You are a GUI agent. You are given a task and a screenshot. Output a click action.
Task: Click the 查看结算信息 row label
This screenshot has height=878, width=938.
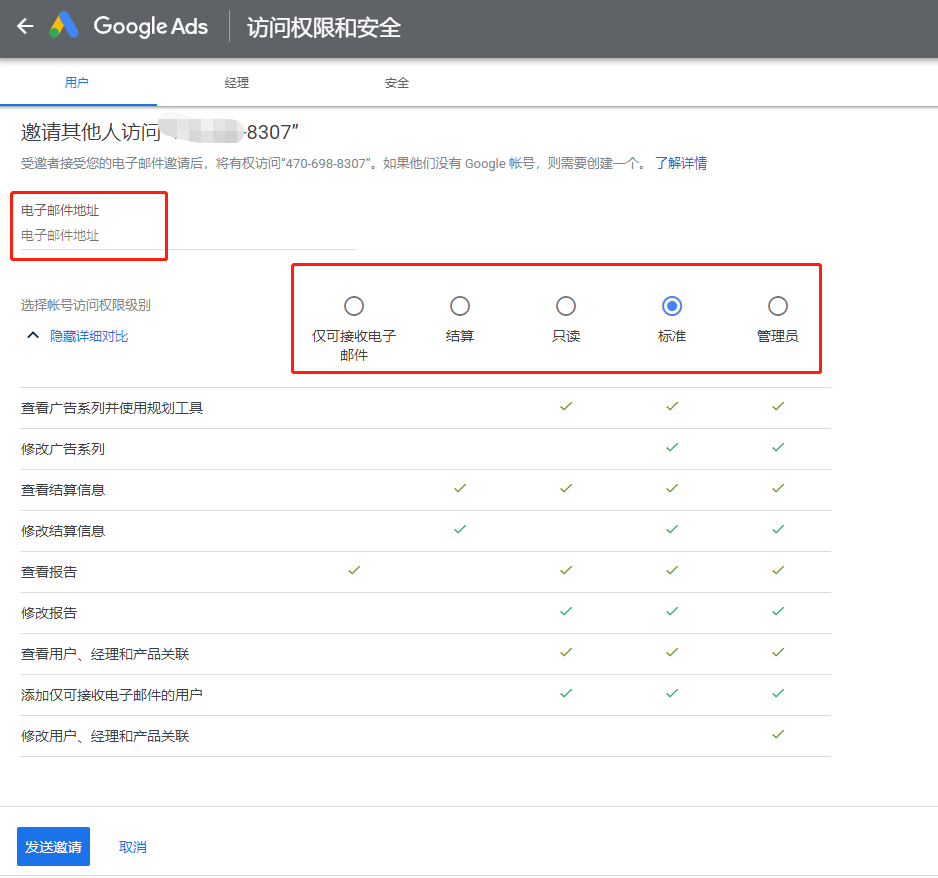[63, 490]
